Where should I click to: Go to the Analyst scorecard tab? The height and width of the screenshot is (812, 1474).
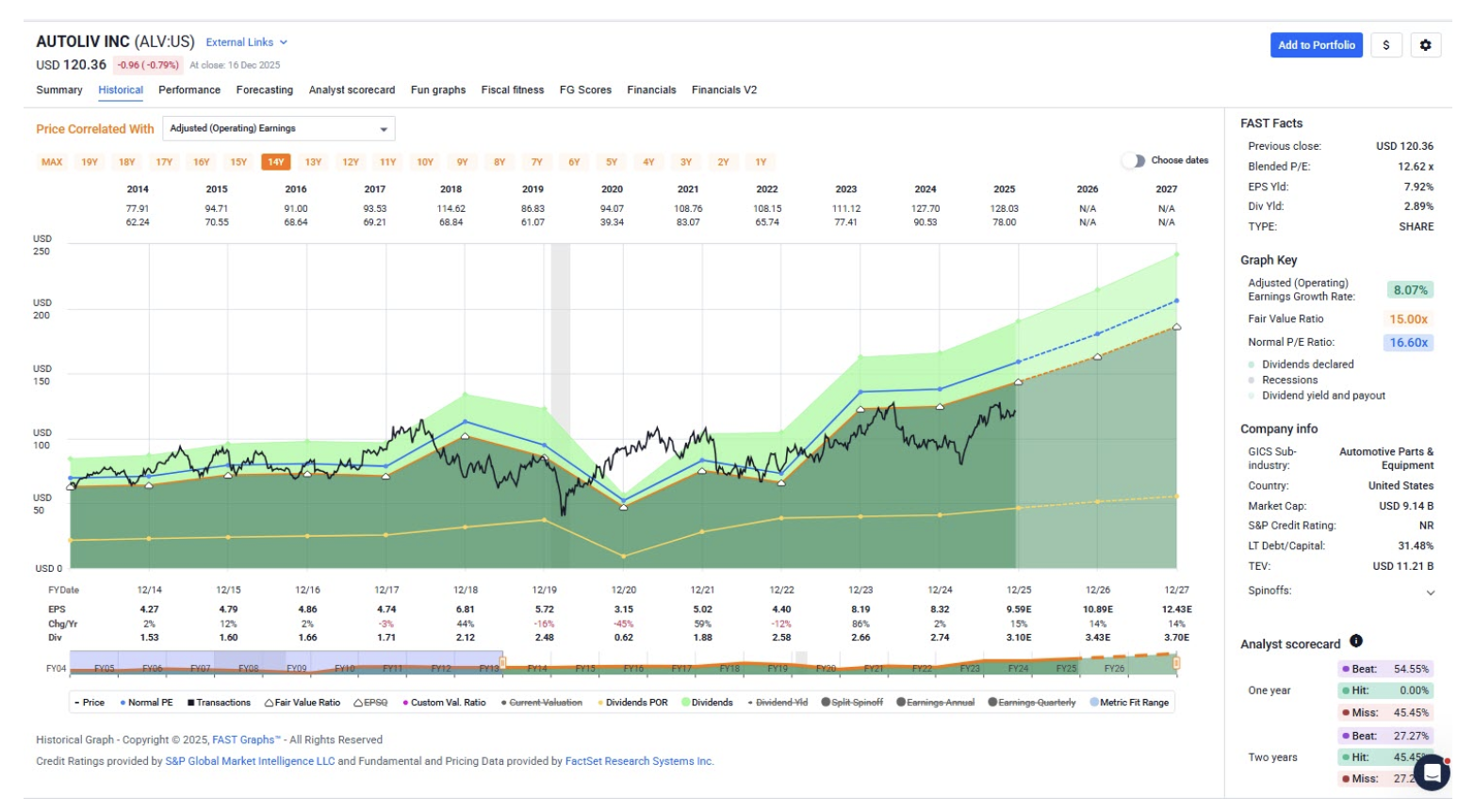click(x=352, y=90)
